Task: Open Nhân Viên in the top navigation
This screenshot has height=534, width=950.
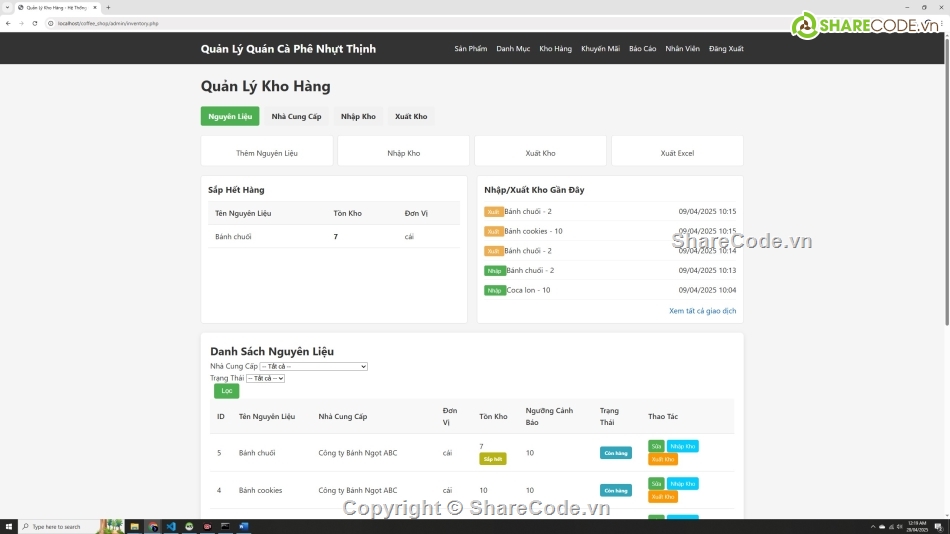Action: 682,48
